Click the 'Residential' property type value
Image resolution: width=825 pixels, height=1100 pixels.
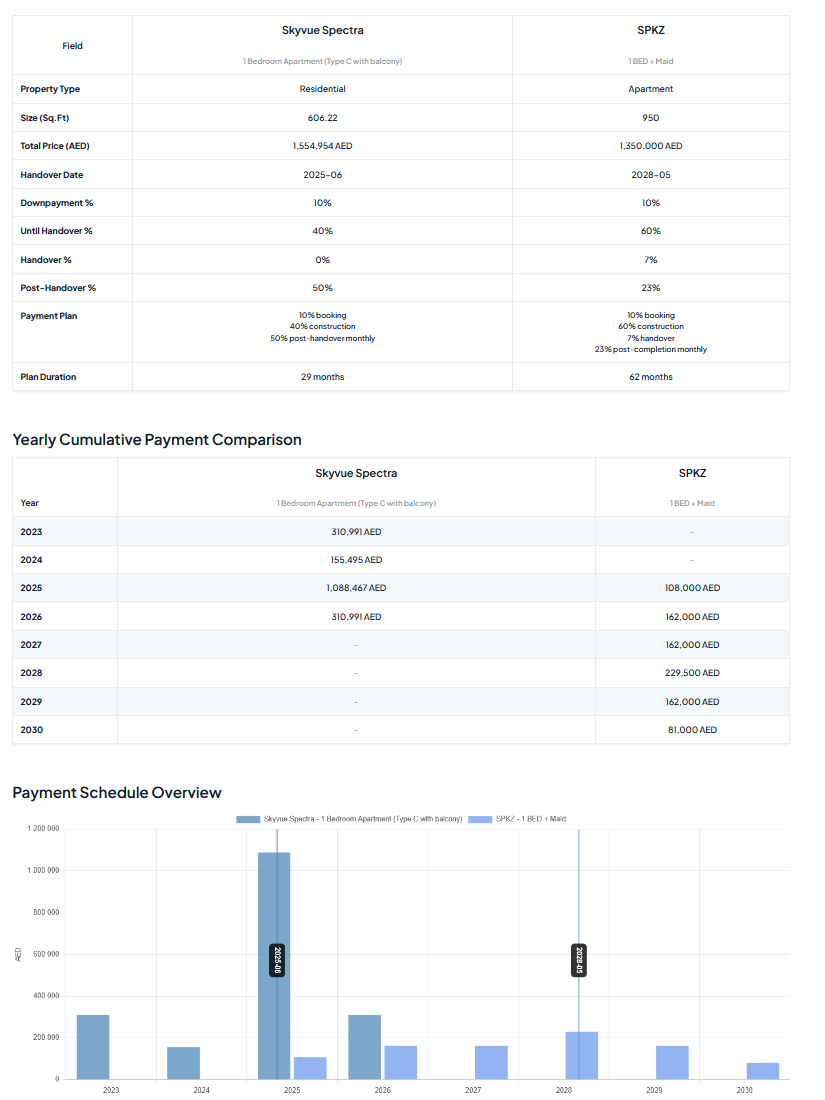323,89
